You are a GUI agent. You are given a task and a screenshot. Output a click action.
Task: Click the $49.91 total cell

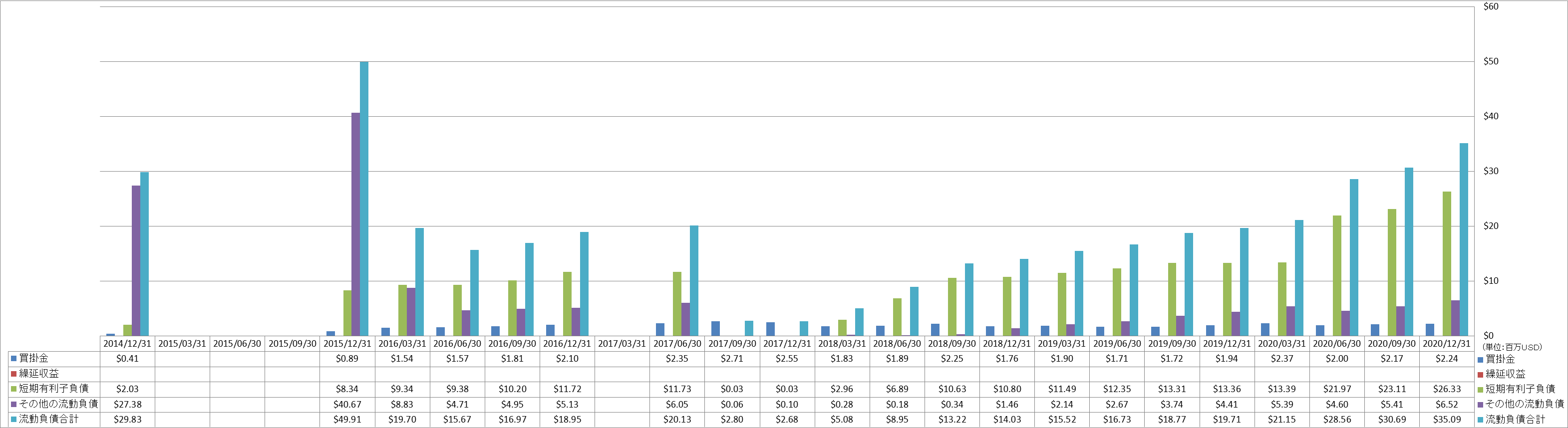coord(347,420)
